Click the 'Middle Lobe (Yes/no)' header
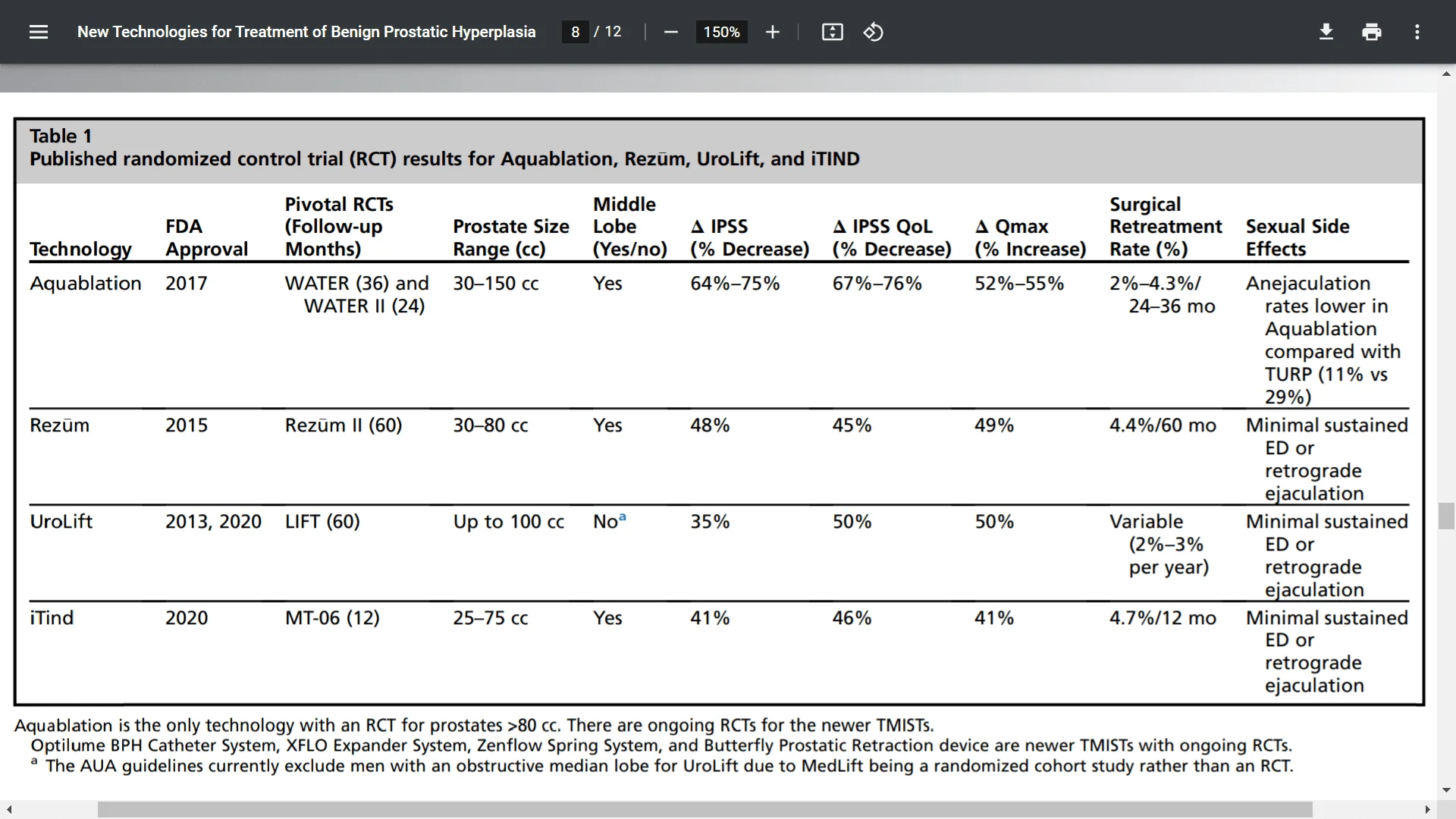Viewport: 1456px width, 819px height. pyautogui.click(x=630, y=226)
